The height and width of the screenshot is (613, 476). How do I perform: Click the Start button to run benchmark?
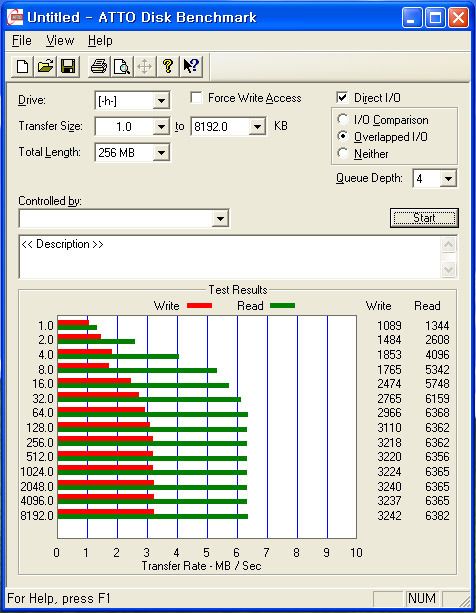click(x=424, y=218)
